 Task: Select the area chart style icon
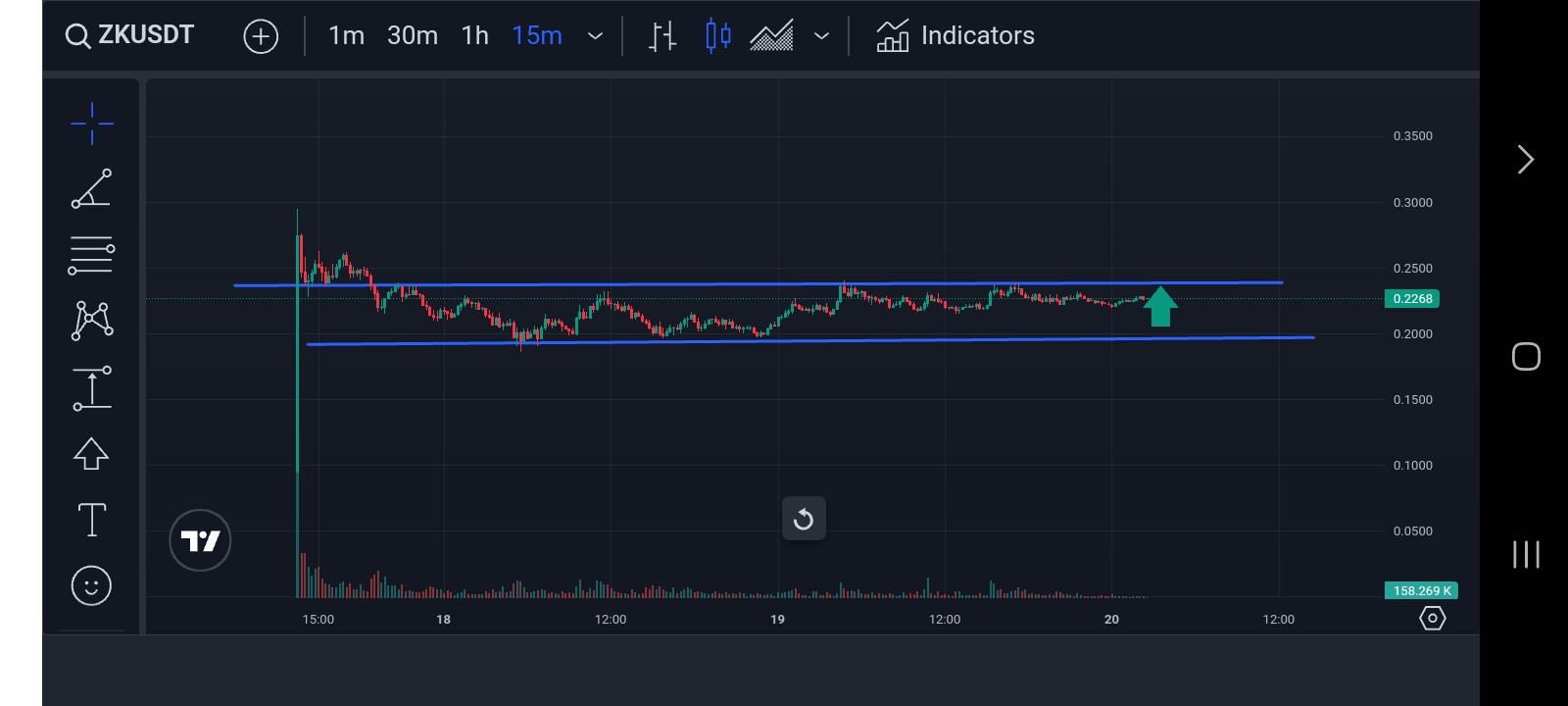tap(771, 36)
